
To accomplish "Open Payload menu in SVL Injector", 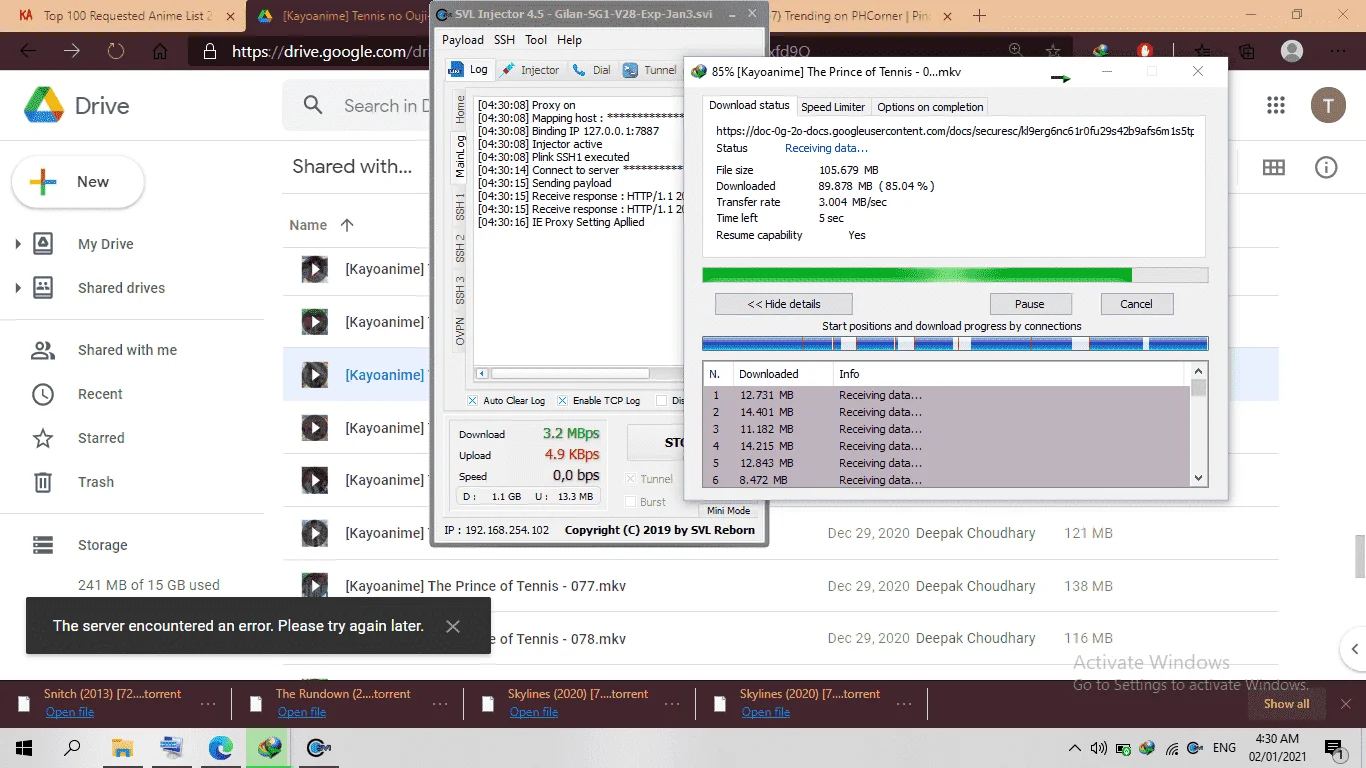I will click(x=463, y=40).
